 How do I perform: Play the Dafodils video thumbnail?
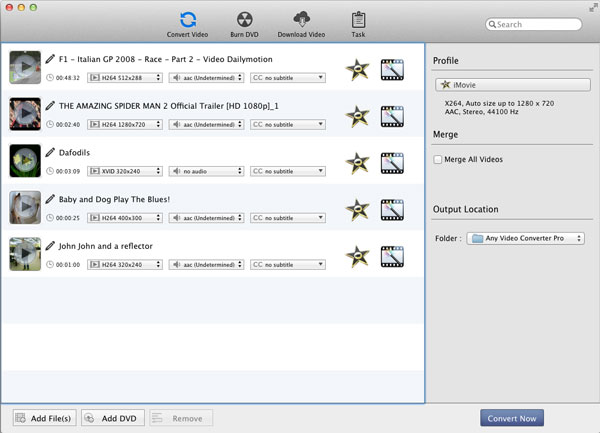25,161
